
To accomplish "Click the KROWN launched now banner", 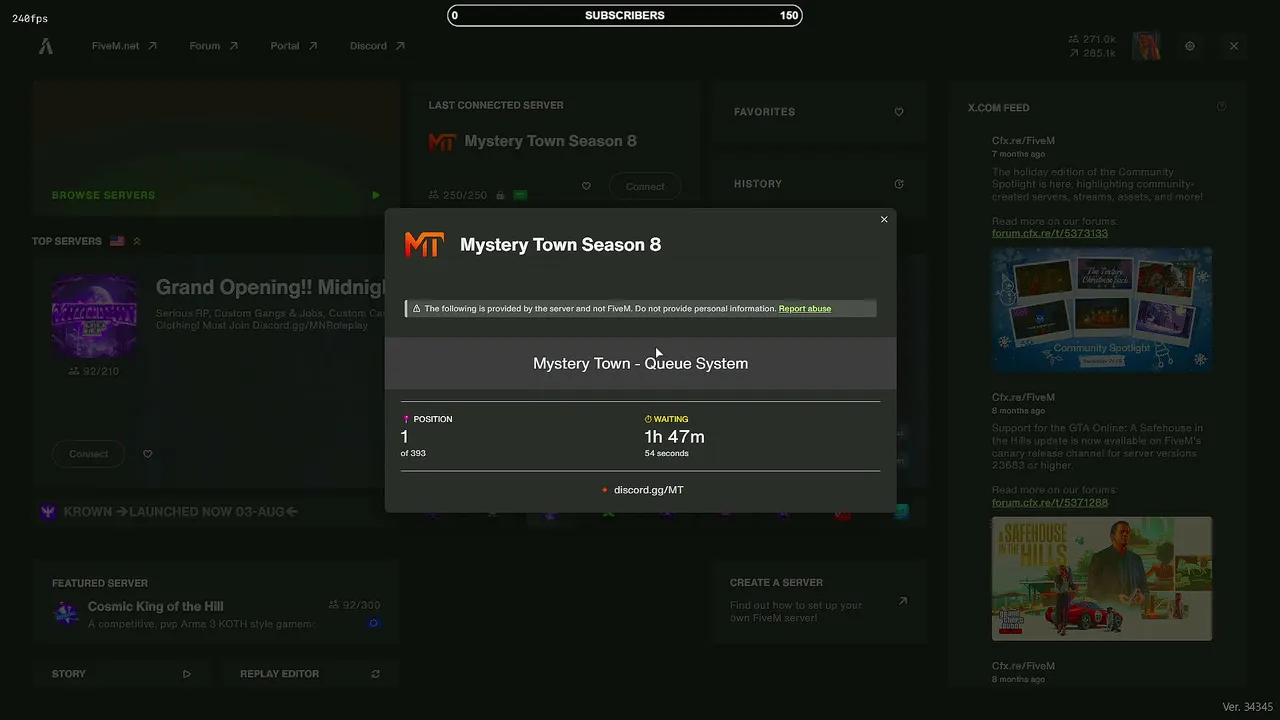I will click(x=181, y=512).
